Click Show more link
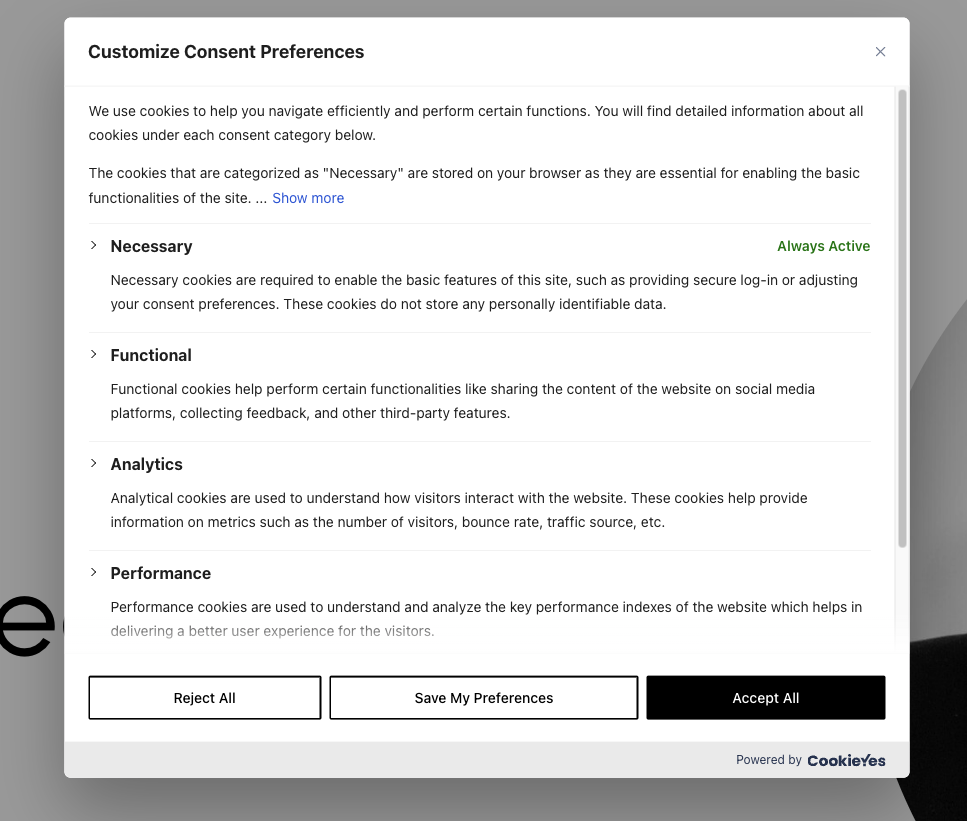Screen dimensions: 967x821 click(x=308, y=198)
